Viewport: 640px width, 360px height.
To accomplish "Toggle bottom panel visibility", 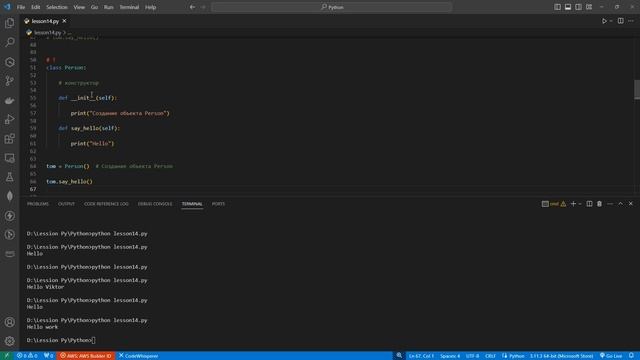I will (568, 7).
